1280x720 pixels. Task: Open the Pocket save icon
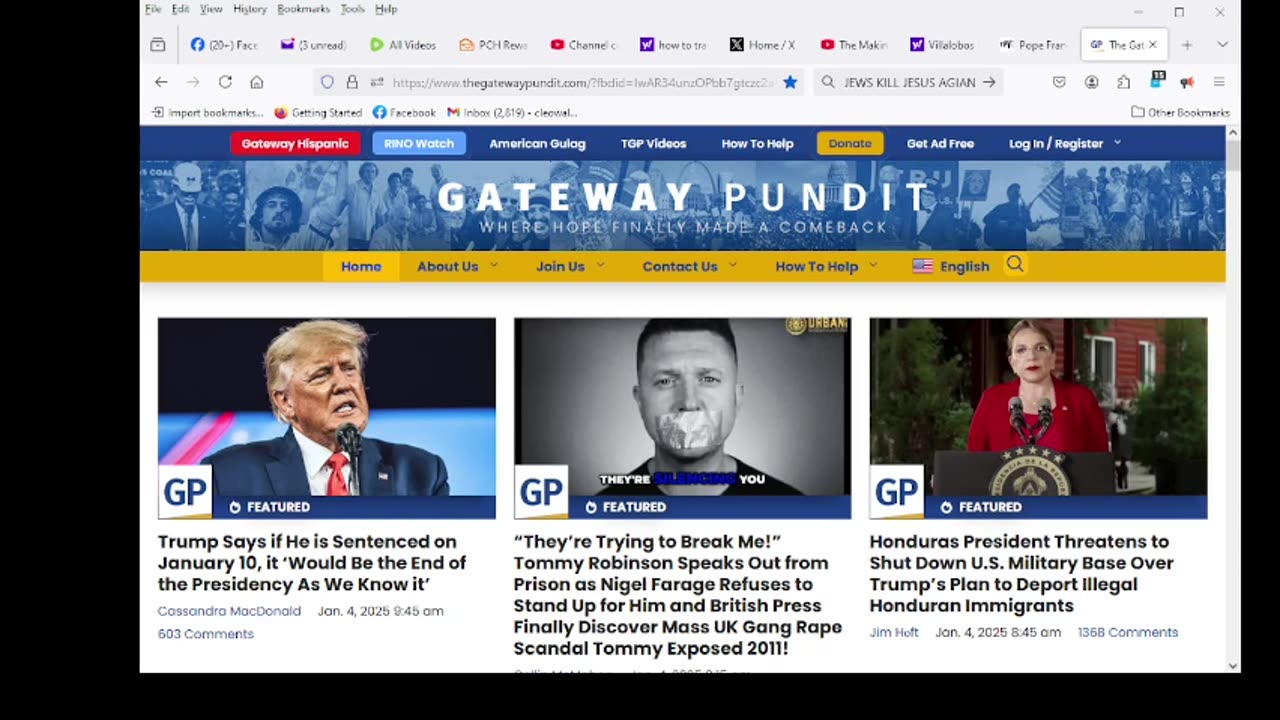pos(1059,82)
